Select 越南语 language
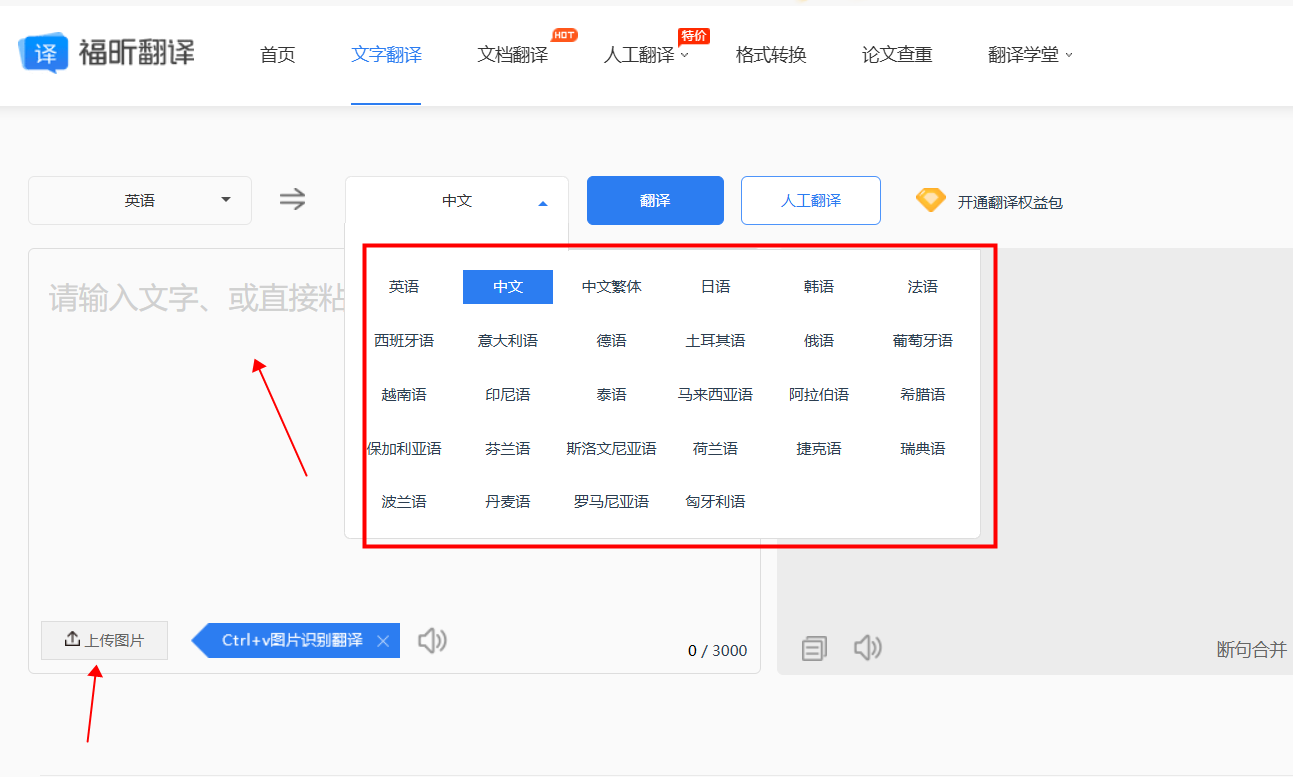1293x777 pixels. (404, 395)
